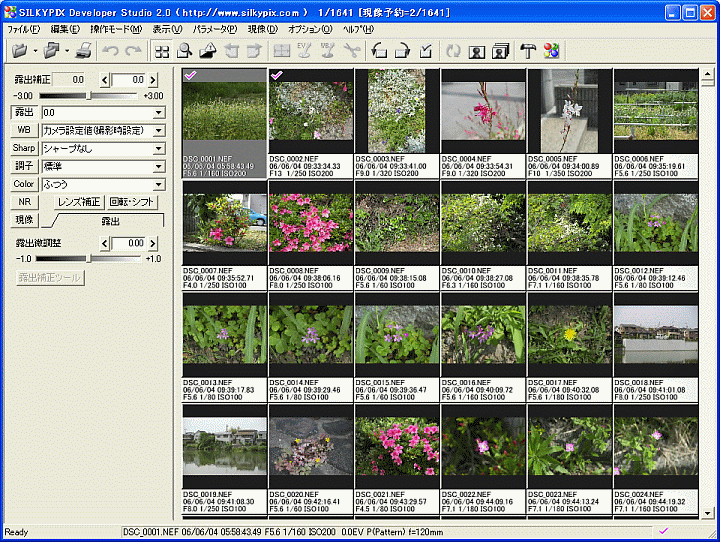
Task: Click the print icon in toolbar
Action: pyautogui.click(x=83, y=50)
